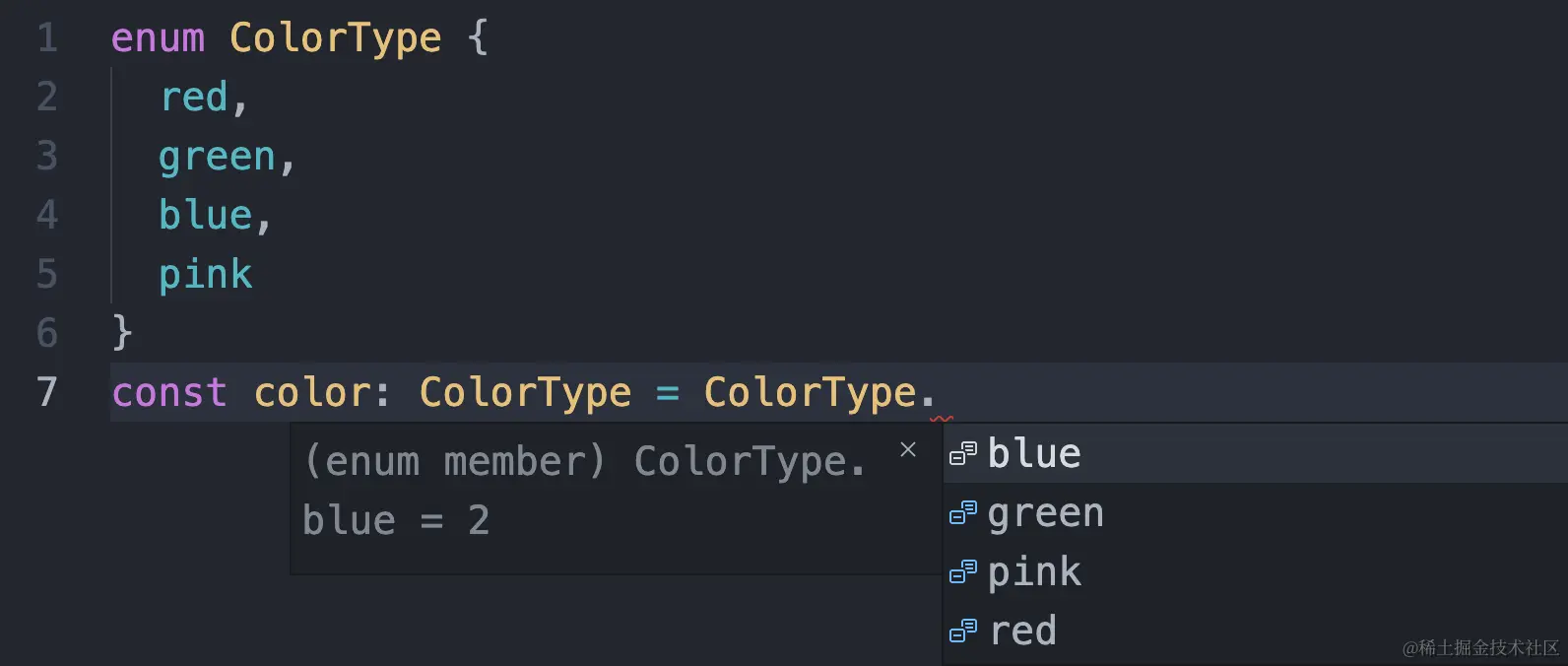Click the color variable name on line 7
The width and height of the screenshot is (1568, 666).
coord(311,393)
